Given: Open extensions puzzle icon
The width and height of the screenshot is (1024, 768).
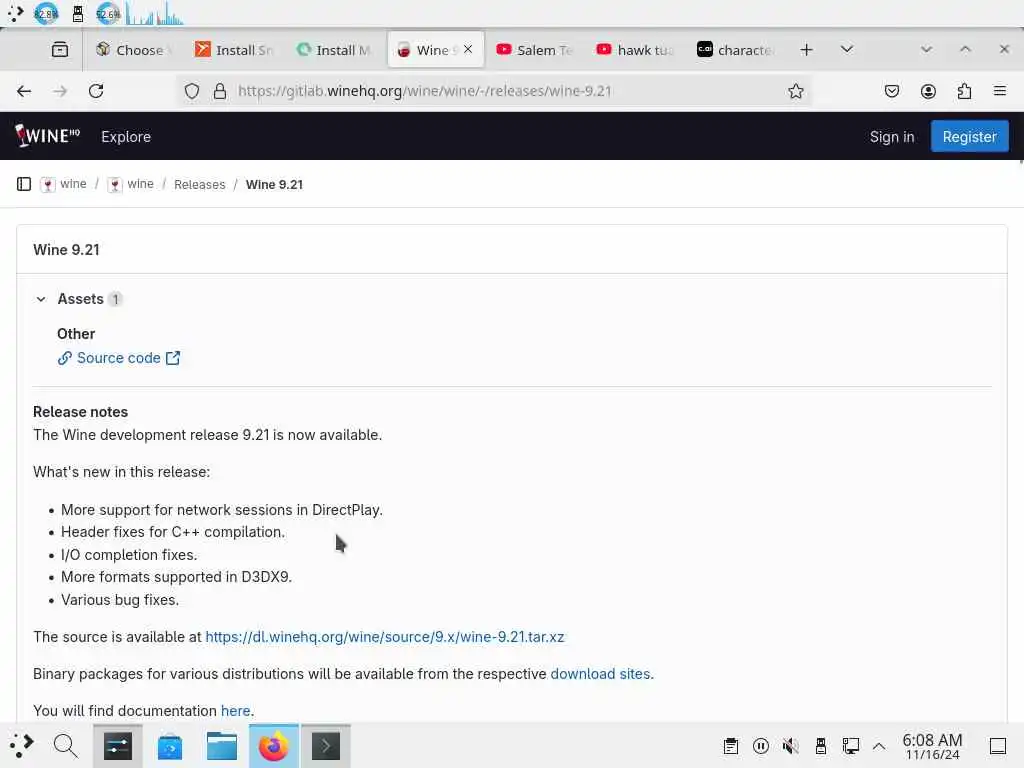Looking at the screenshot, I should [x=964, y=91].
